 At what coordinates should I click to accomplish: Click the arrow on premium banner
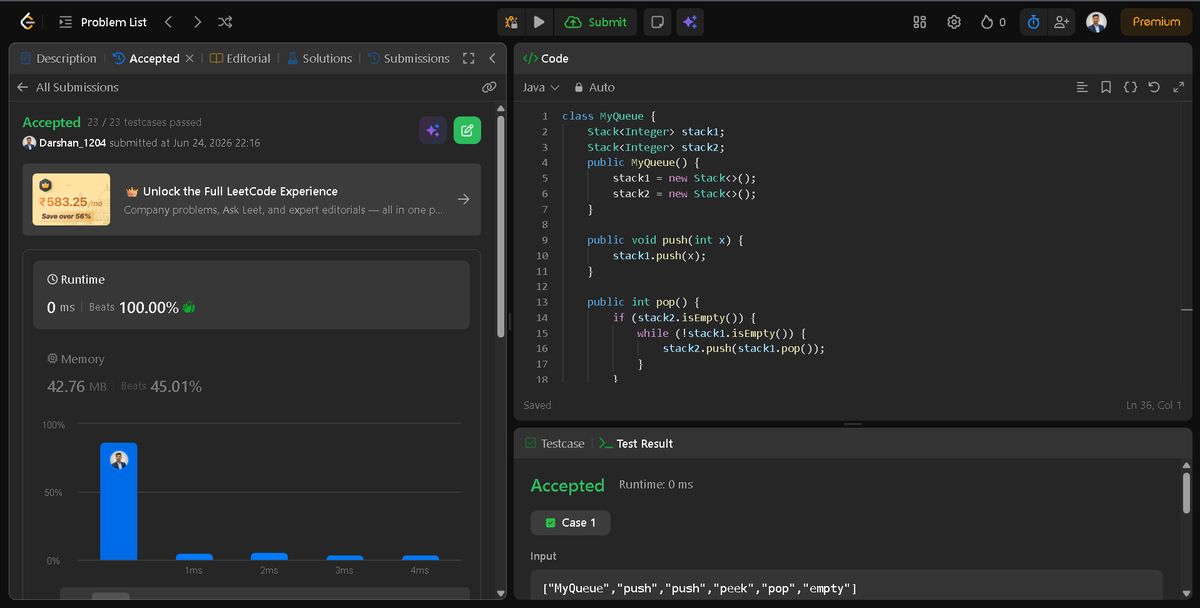pos(463,200)
